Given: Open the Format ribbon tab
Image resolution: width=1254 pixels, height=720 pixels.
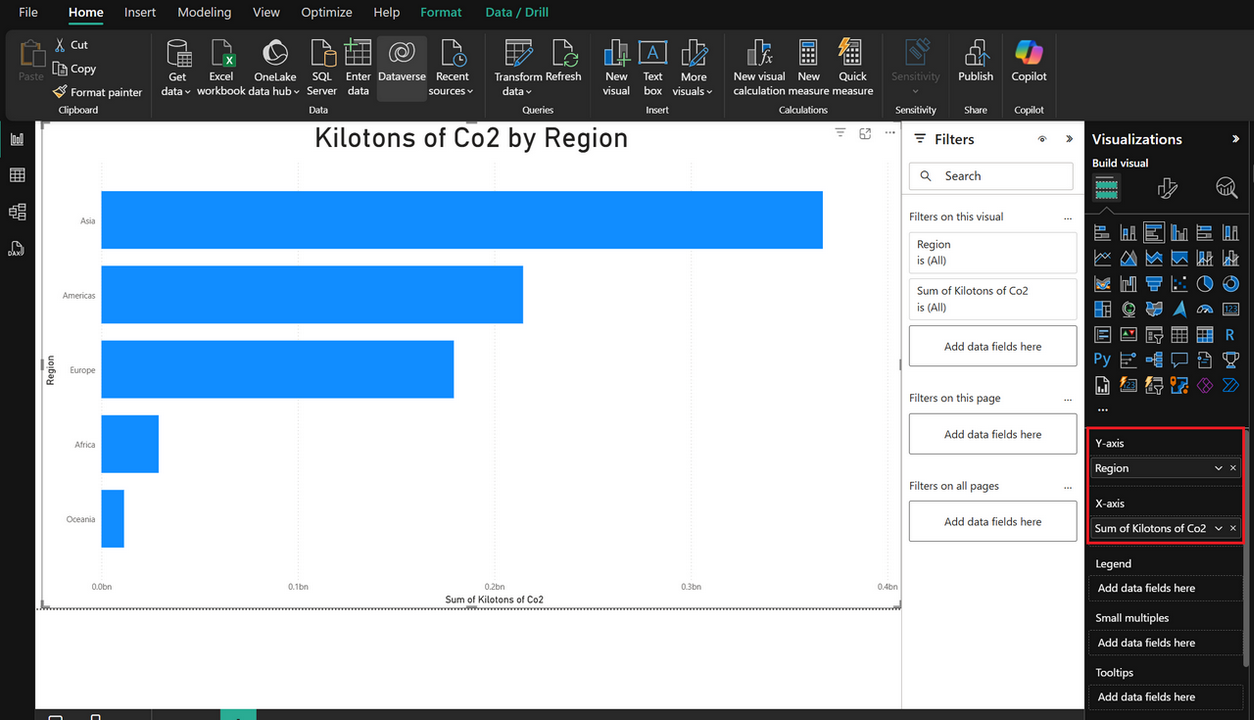Looking at the screenshot, I should pos(441,12).
